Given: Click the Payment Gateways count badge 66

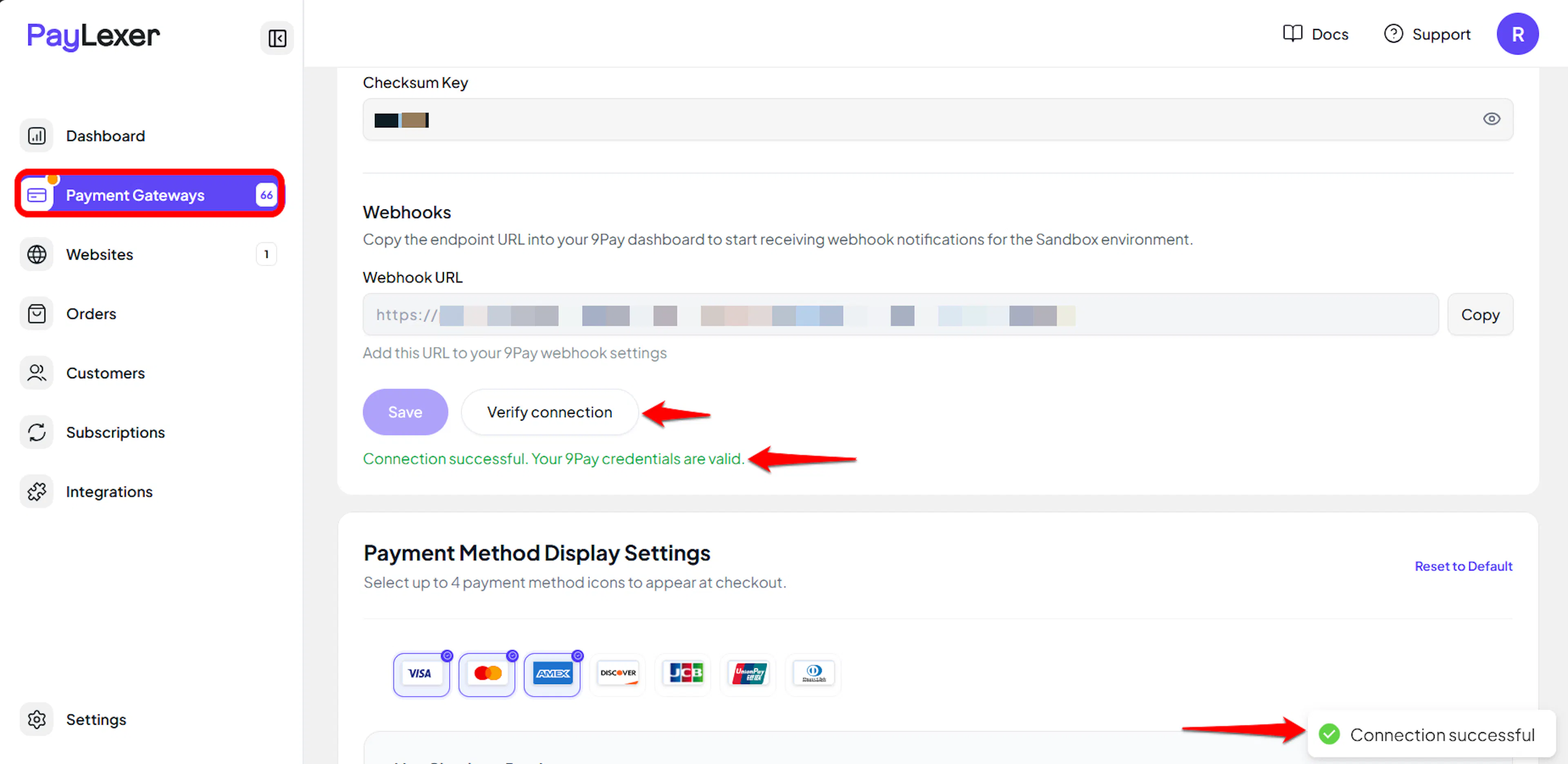Looking at the screenshot, I should 267,195.
